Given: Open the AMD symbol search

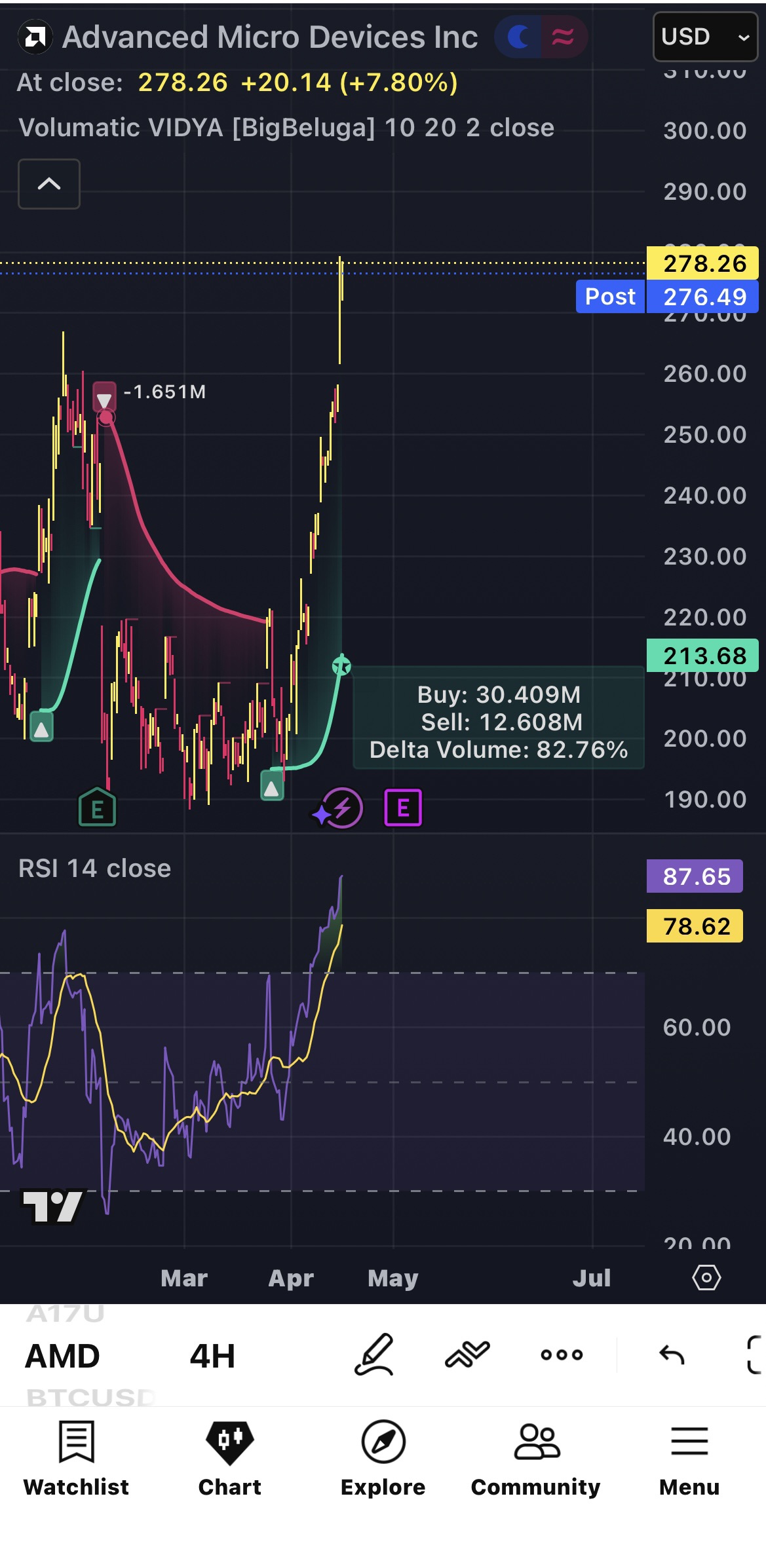Looking at the screenshot, I should tap(62, 1356).
